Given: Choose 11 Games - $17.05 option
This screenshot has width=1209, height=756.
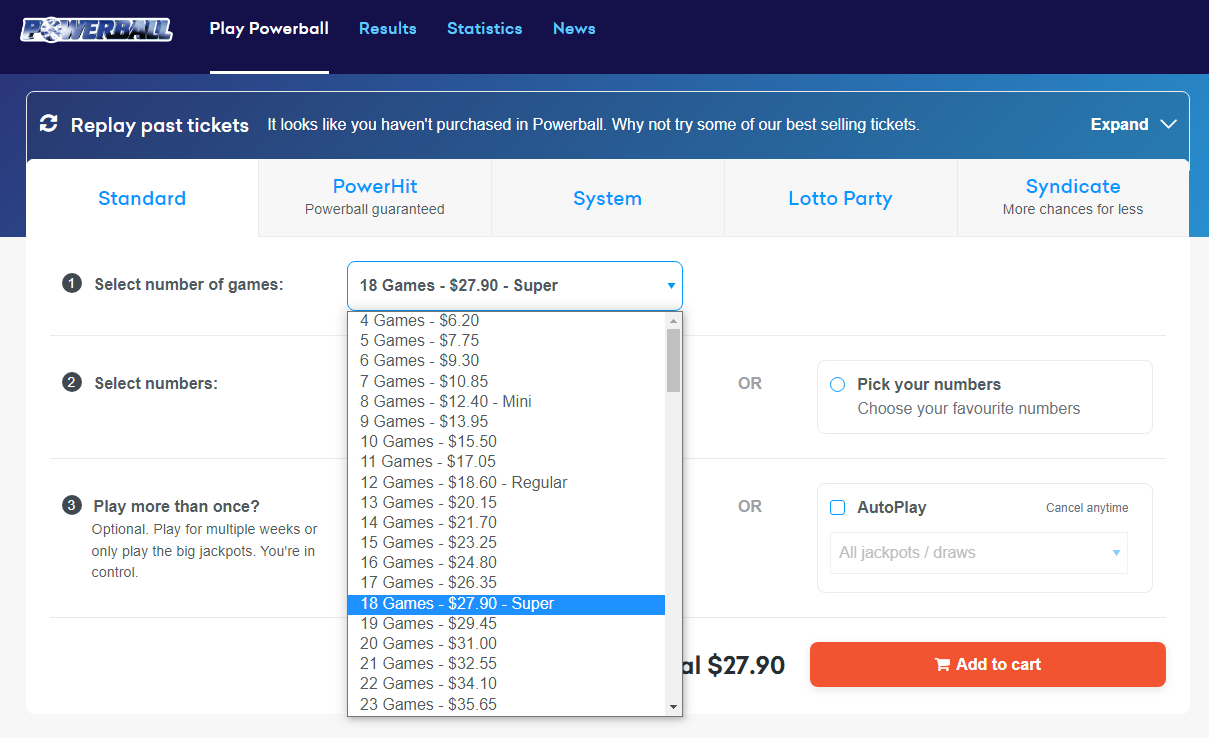Looking at the screenshot, I should tap(506, 462).
